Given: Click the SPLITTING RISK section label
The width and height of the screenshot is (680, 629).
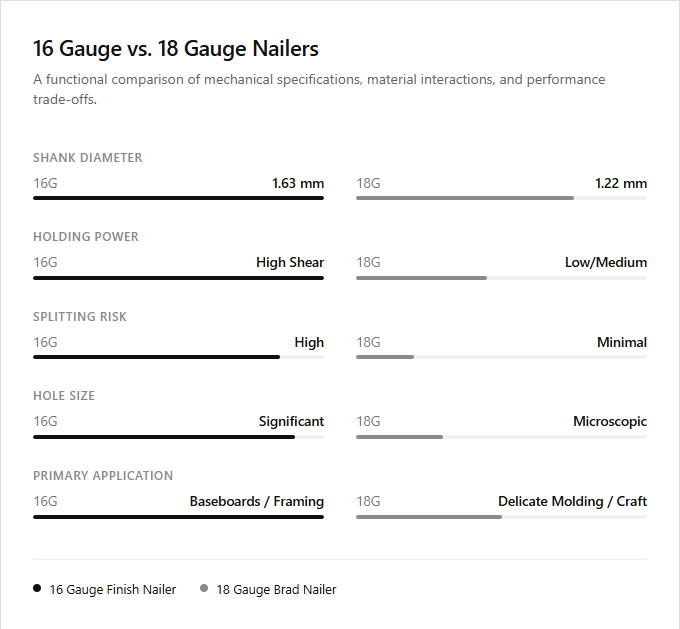Looking at the screenshot, I should (x=80, y=317).
